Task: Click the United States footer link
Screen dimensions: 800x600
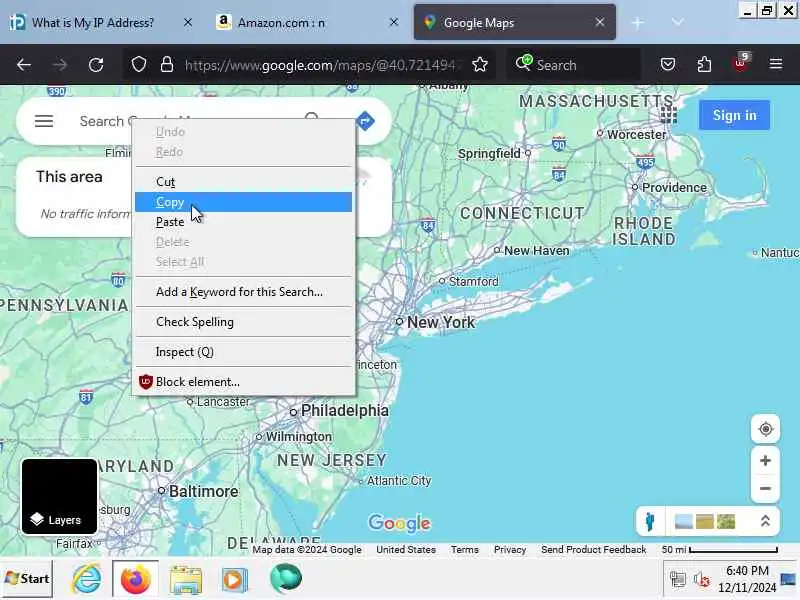Action: coord(406,549)
